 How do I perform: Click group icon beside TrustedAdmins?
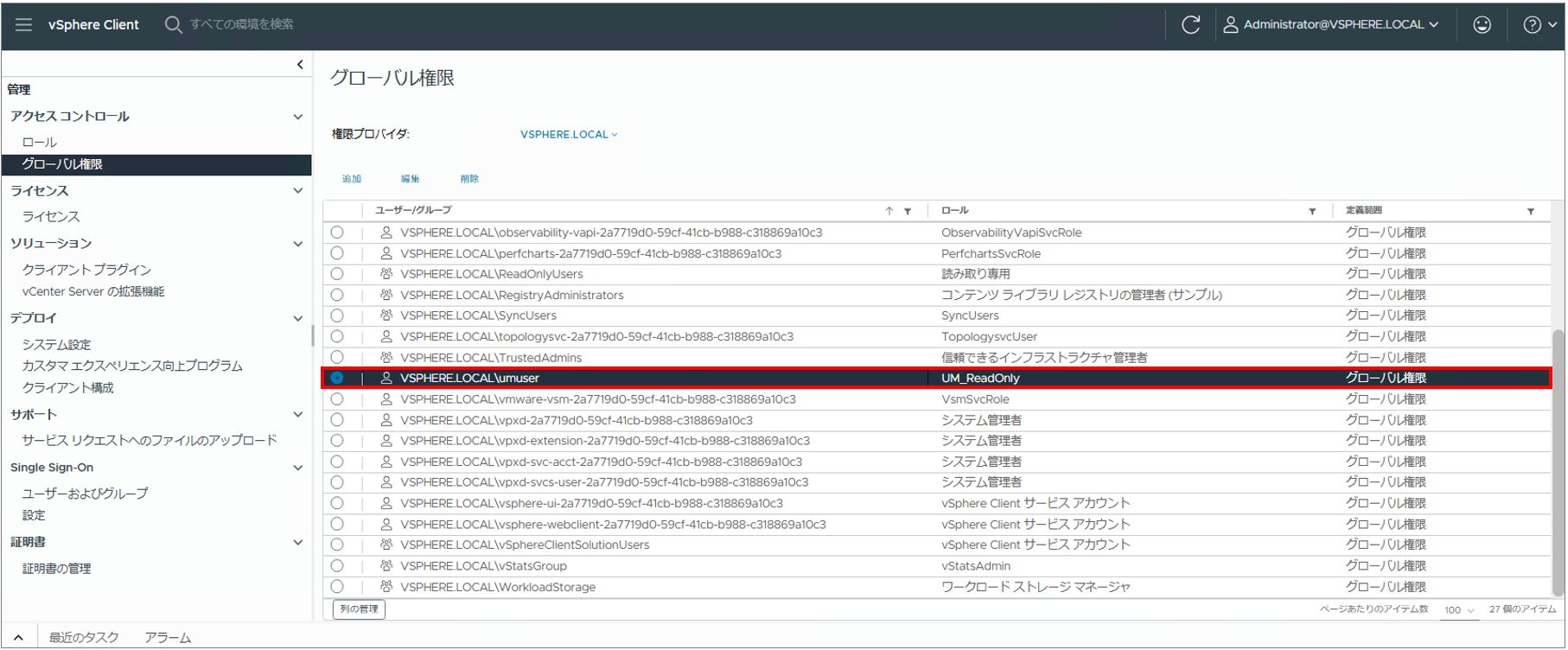pos(386,358)
